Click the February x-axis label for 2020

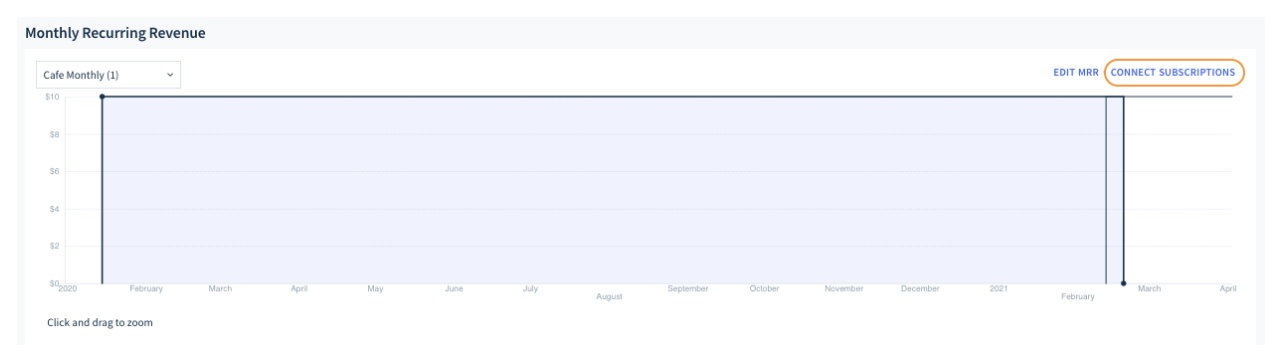146,289
